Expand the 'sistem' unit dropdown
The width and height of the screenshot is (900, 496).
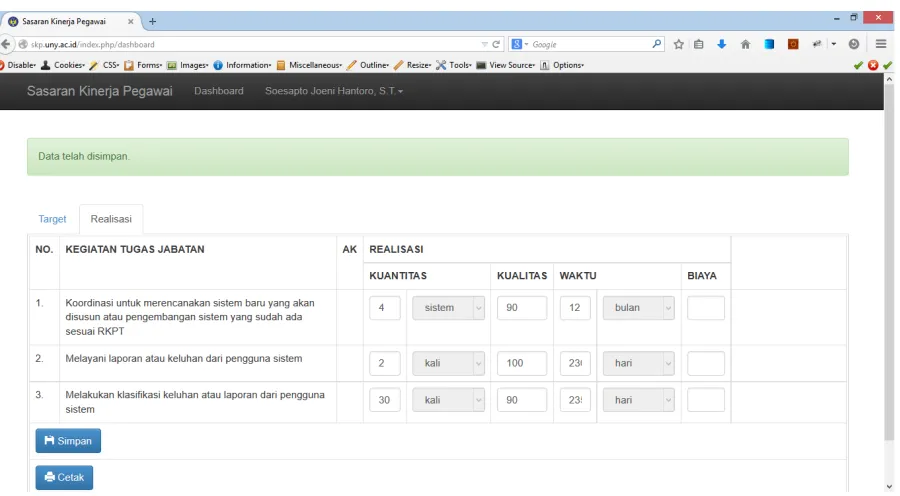(x=448, y=308)
